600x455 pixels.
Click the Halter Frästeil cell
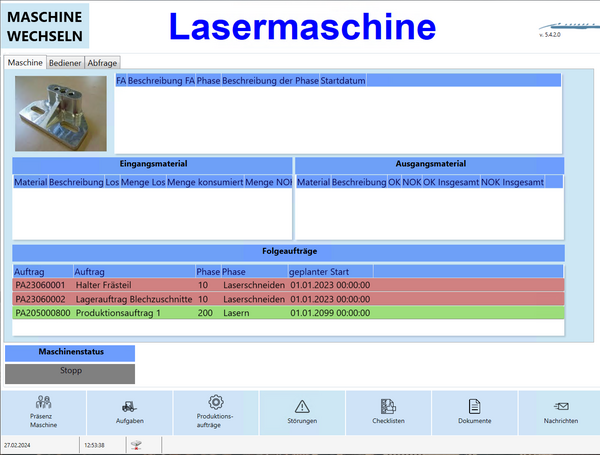pos(104,285)
